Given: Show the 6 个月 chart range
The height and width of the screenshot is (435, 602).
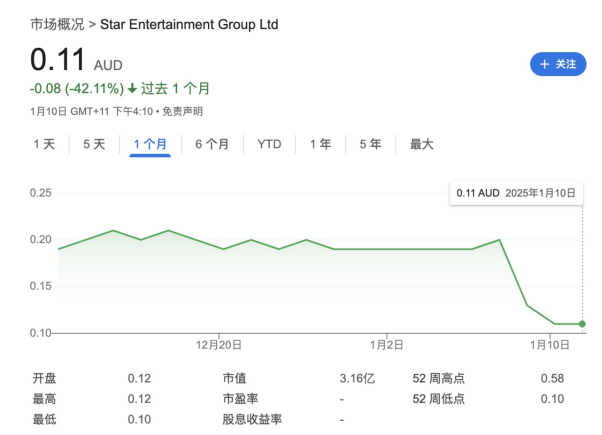Looking at the screenshot, I should tap(212, 144).
